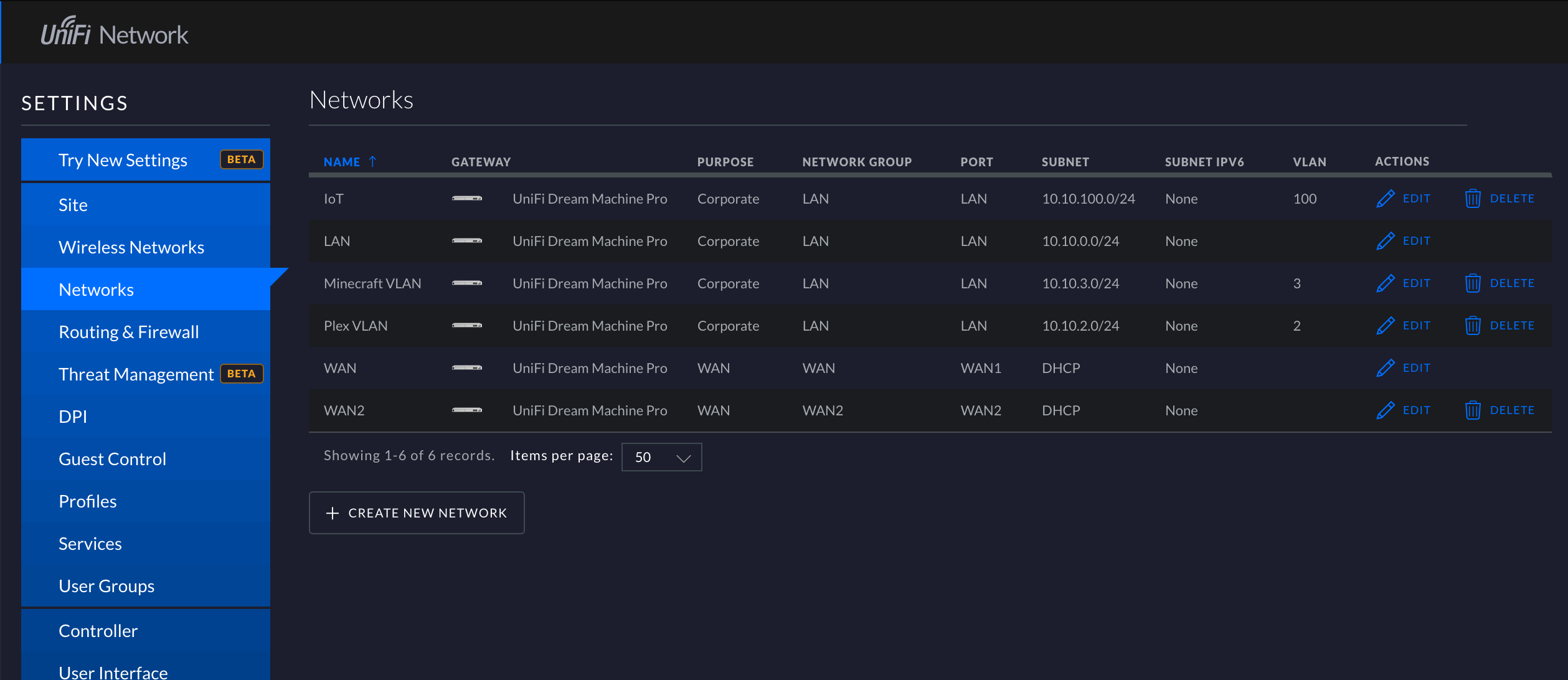Click EDIT text link for WAN network
The image size is (1568, 680).
click(x=1417, y=368)
